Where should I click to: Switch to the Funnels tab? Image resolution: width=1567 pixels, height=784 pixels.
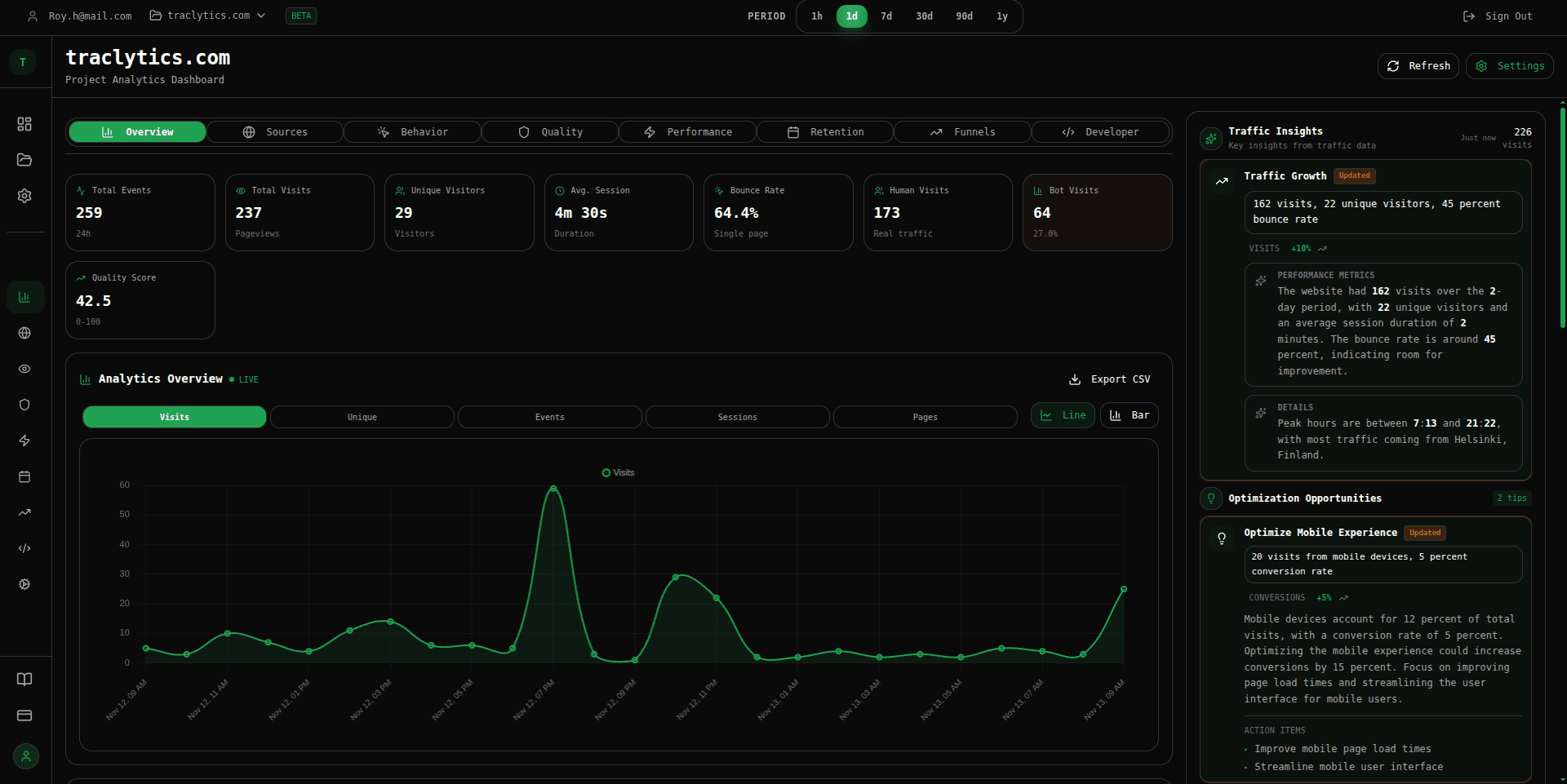coord(962,132)
